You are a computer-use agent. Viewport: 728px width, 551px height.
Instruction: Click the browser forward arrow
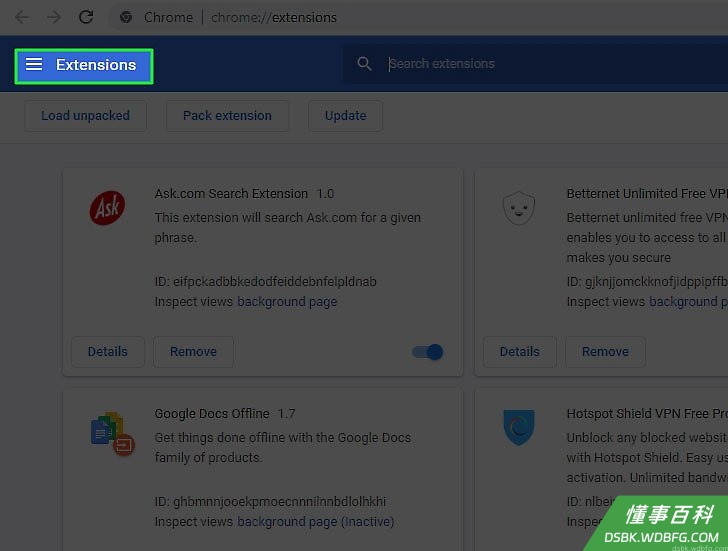tap(54, 17)
